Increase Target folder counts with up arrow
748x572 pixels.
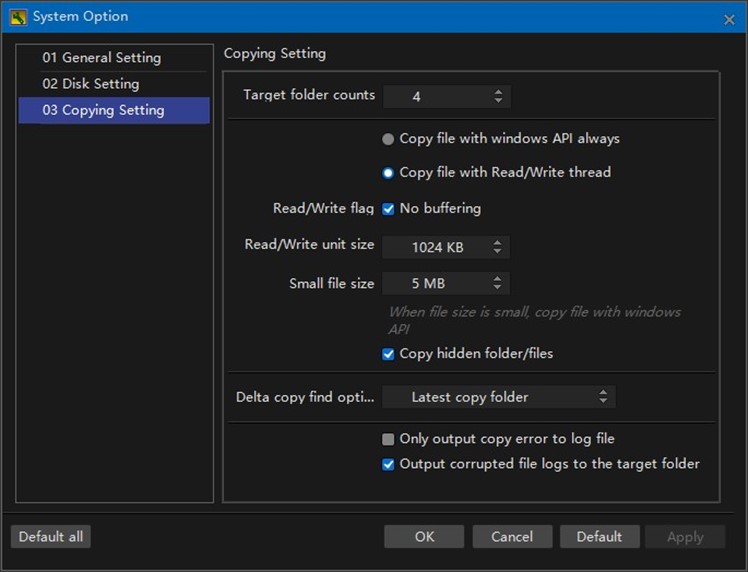(498, 92)
